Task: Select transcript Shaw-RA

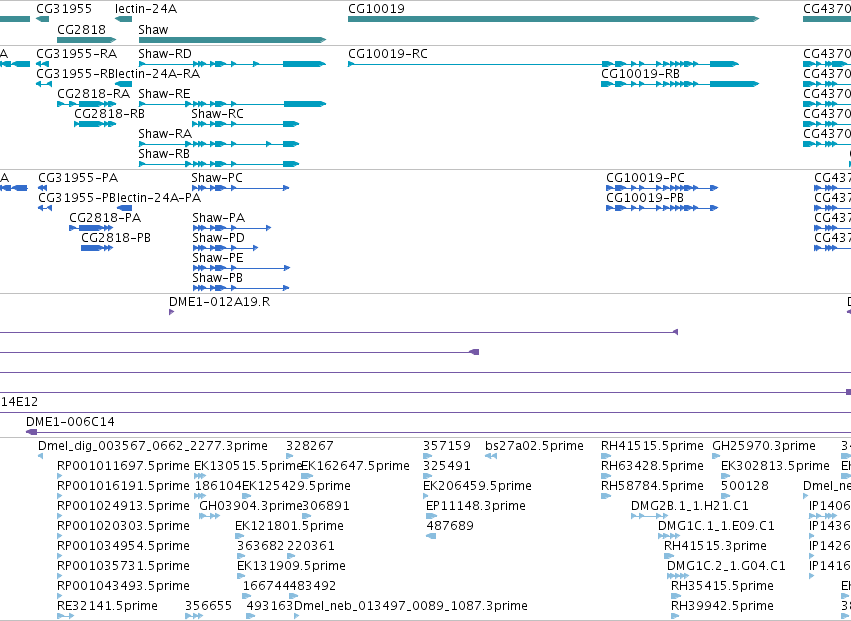Action: pos(219,144)
